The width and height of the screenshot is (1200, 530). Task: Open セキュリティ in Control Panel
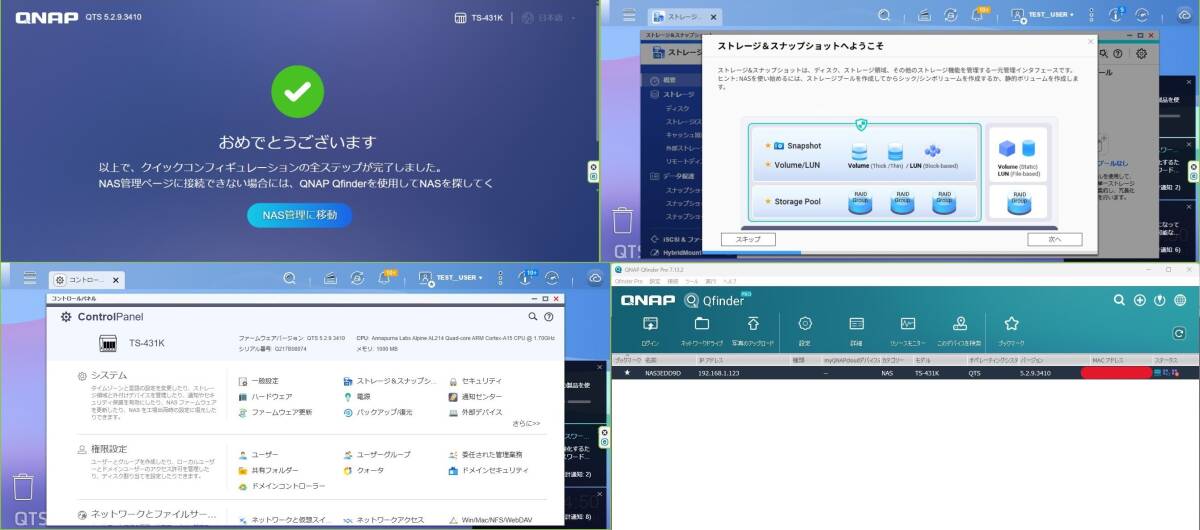tap(475, 381)
